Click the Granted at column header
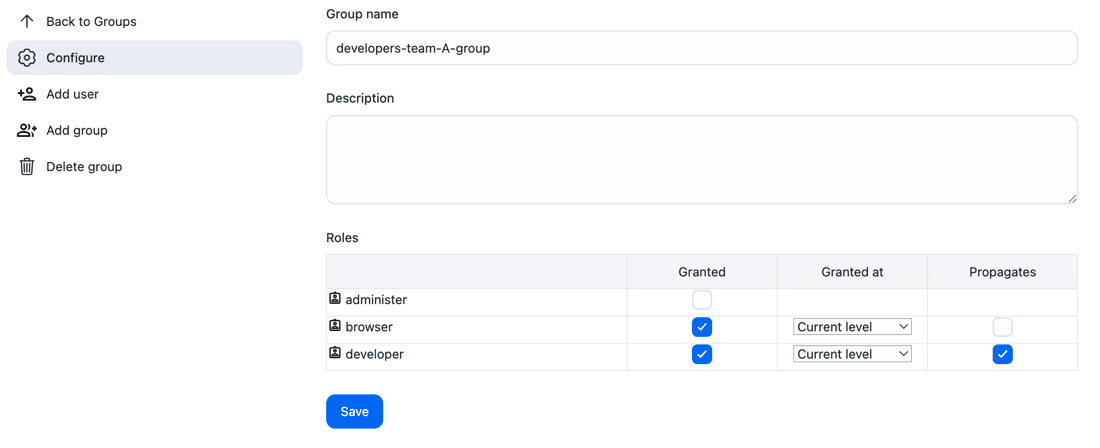 [852, 271]
